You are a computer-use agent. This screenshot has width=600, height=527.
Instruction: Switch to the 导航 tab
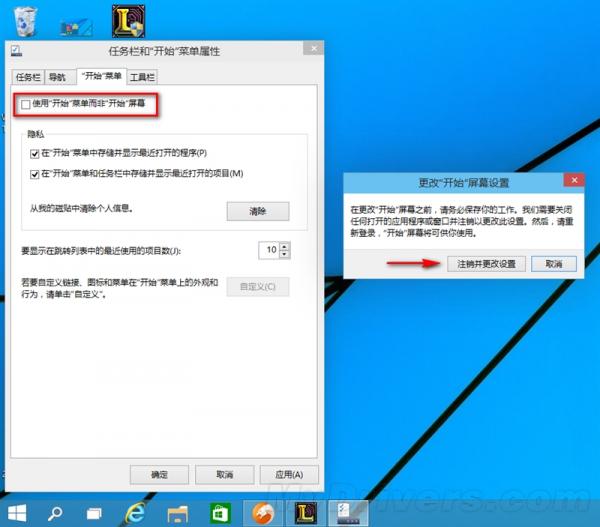click(59, 76)
